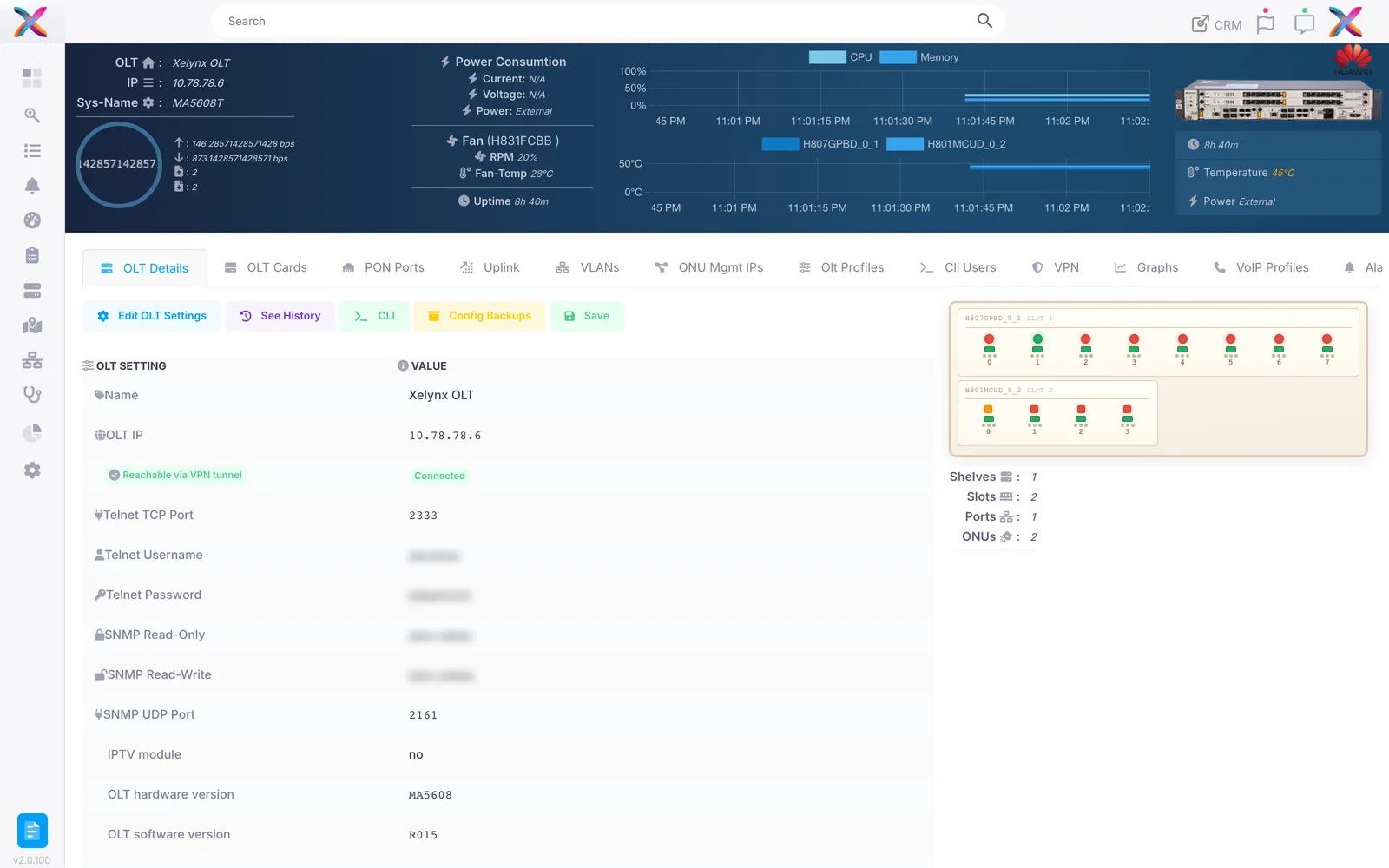The image size is (1389, 868).
Task: Open the list icon in sidebar
Action: (32, 151)
